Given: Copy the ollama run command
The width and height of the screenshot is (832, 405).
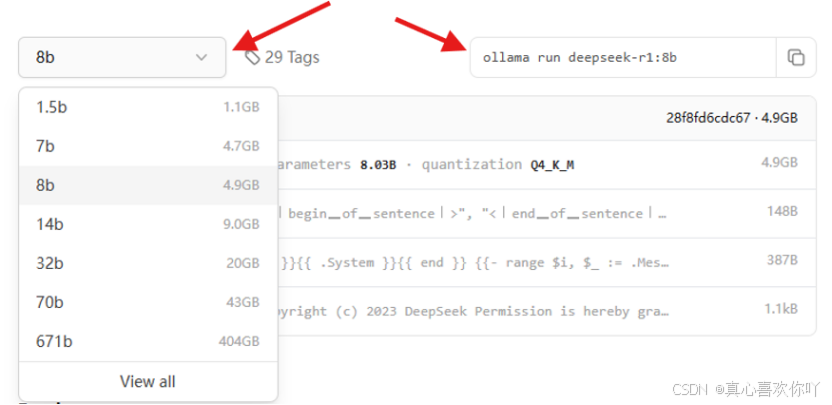Looking at the screenshot, I should [x=796, y=57].
